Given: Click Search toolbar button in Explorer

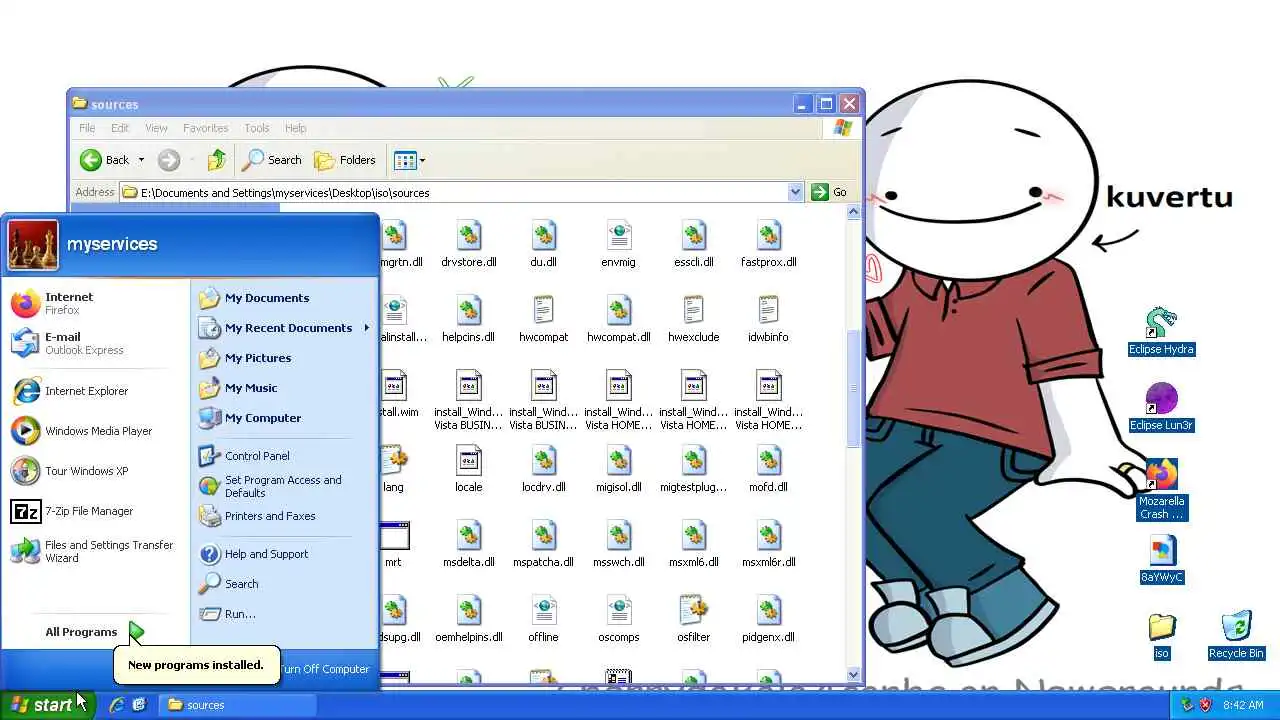Looking at the screenshot, I should click(x=272, y=160).
